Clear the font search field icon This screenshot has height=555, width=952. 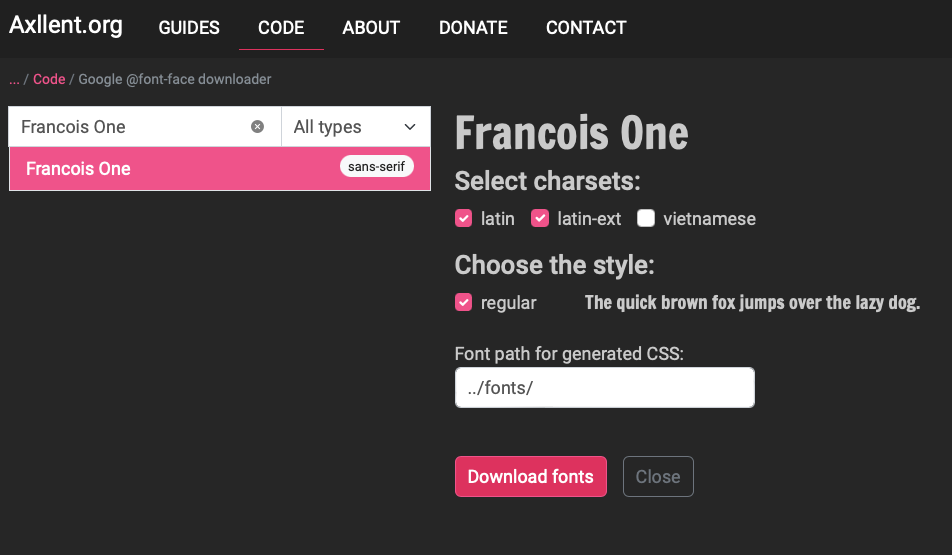click(x=257, y=126)
